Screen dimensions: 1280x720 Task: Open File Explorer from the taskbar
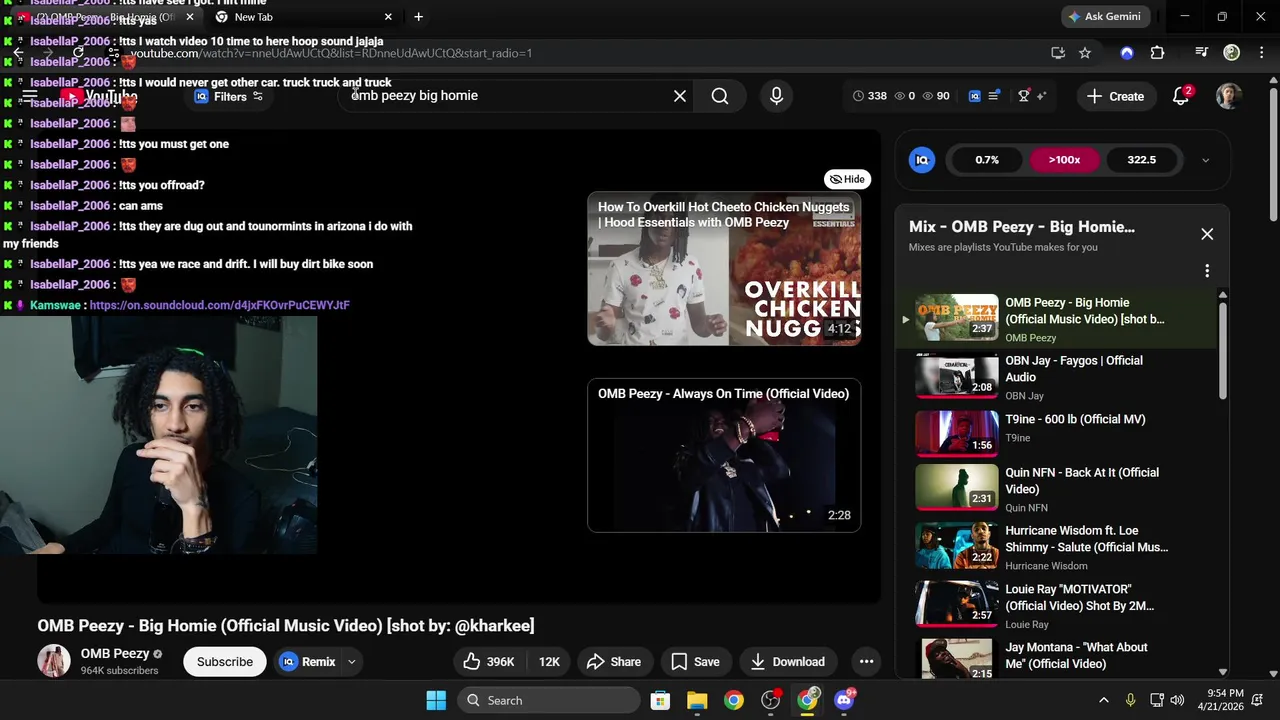tap(697, 700)
